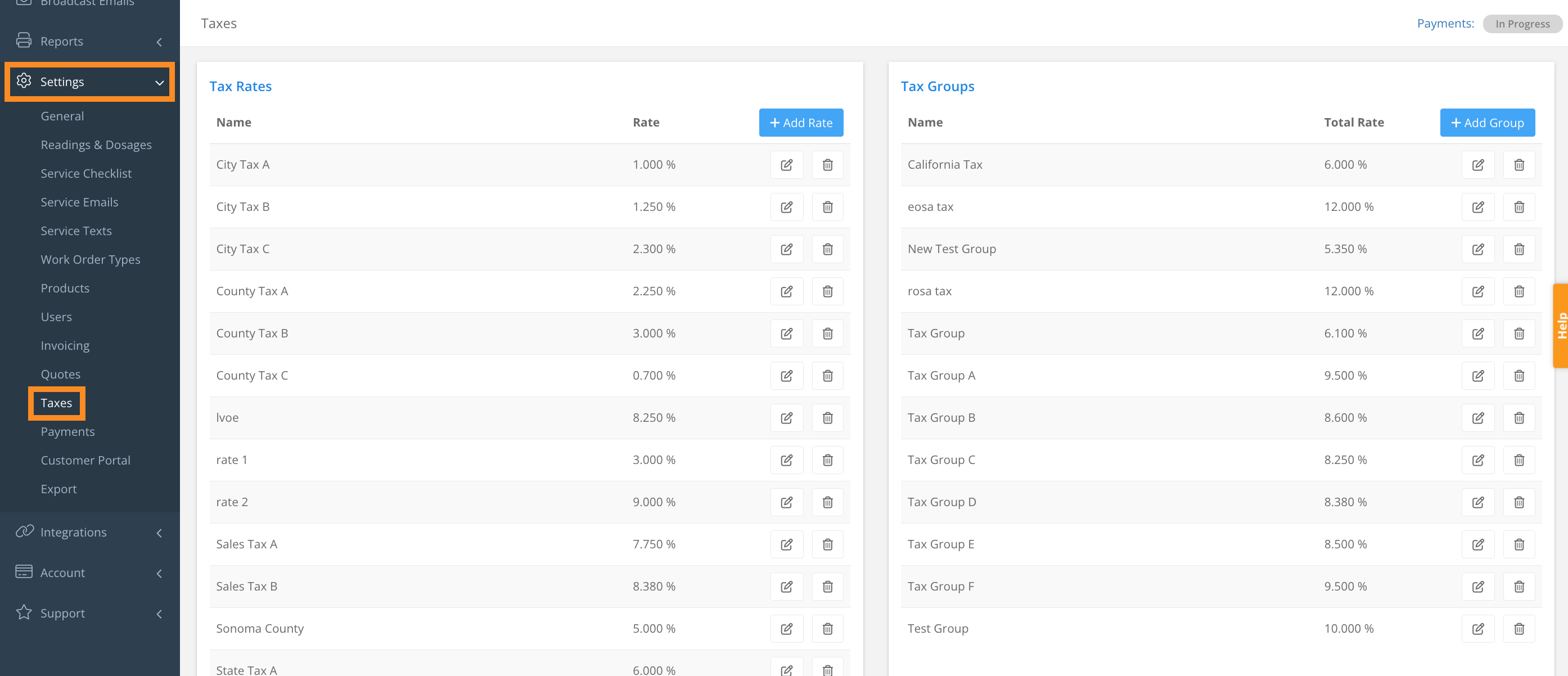This screenshot has height=676, width=1568.
Task: Open the Payments link in header
Action: [x=1445, y=23]
